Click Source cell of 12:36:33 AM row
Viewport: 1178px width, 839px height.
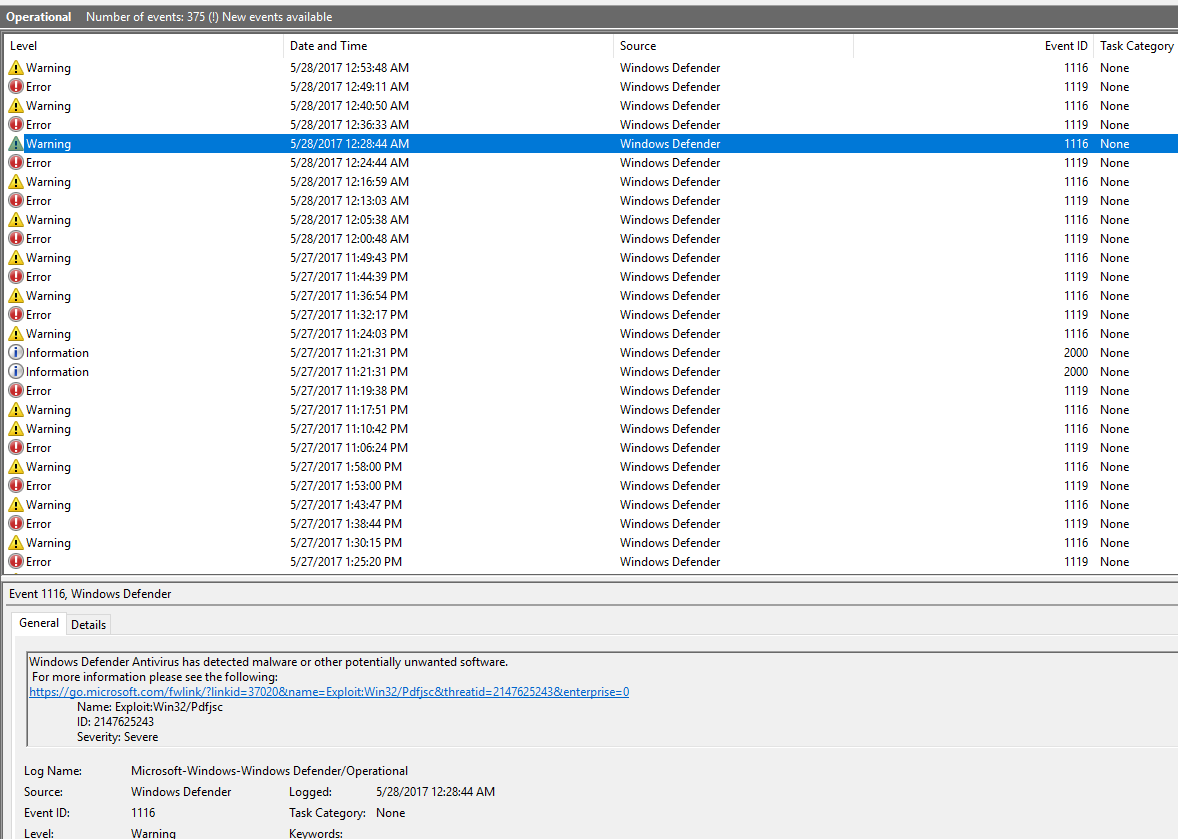[x=670, y=125]
